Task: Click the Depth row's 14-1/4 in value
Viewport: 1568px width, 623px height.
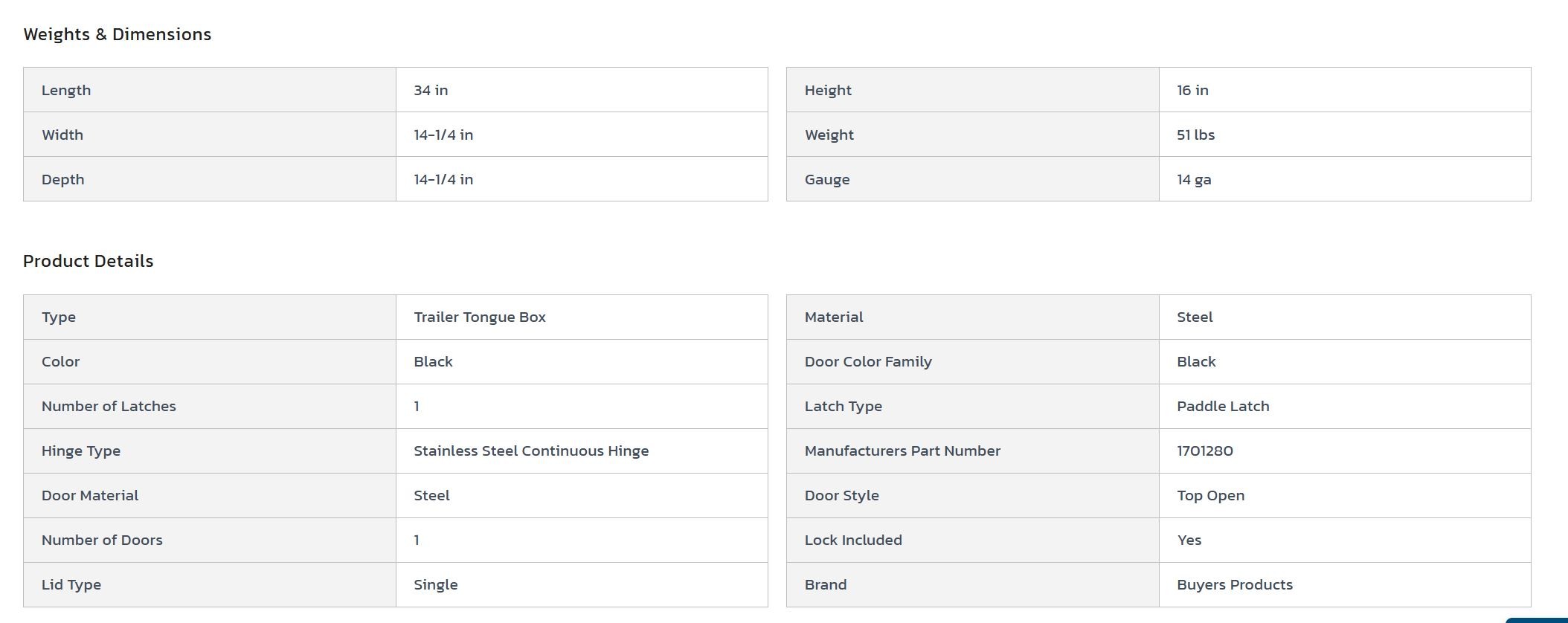Action: coord(443,179)
